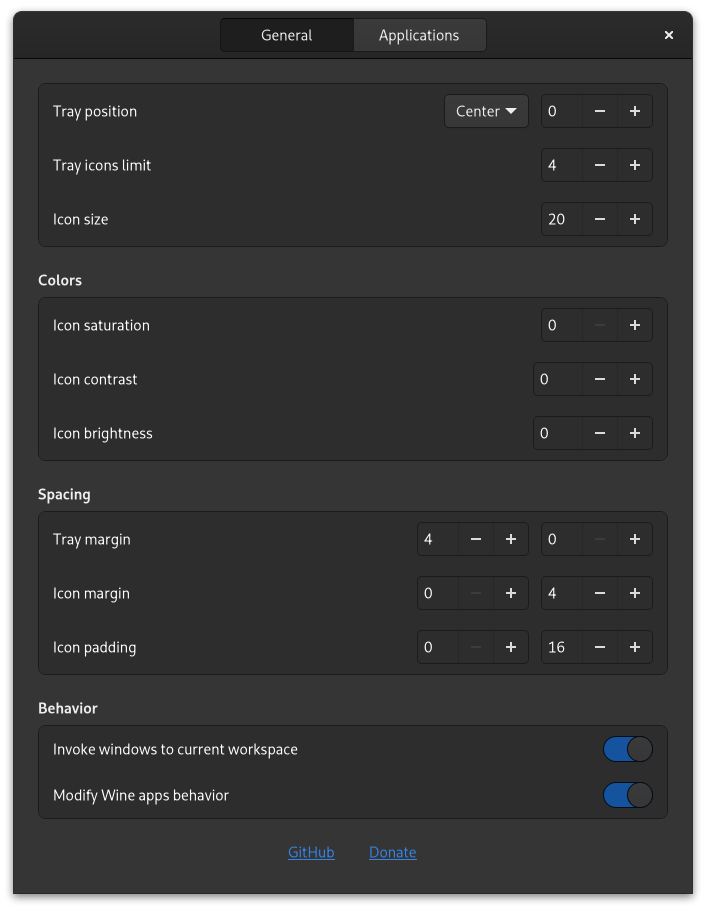The width and height of the screenshot is (706, 910).
Task: Open the Tray position dropdown
Action: 486,111
